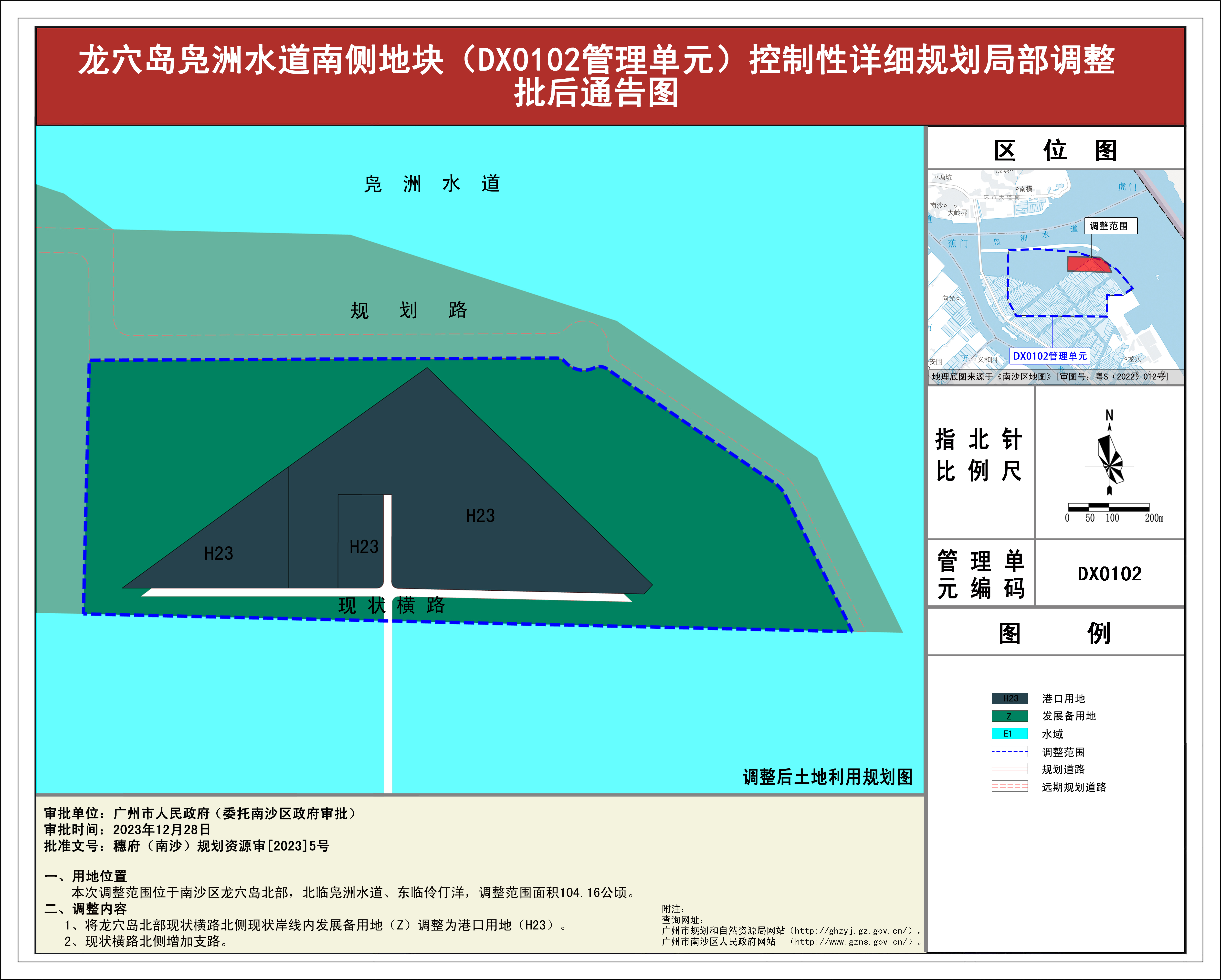
Task: Click the long-term planned road dashed symbol
Action: [x=1009, y=787]
